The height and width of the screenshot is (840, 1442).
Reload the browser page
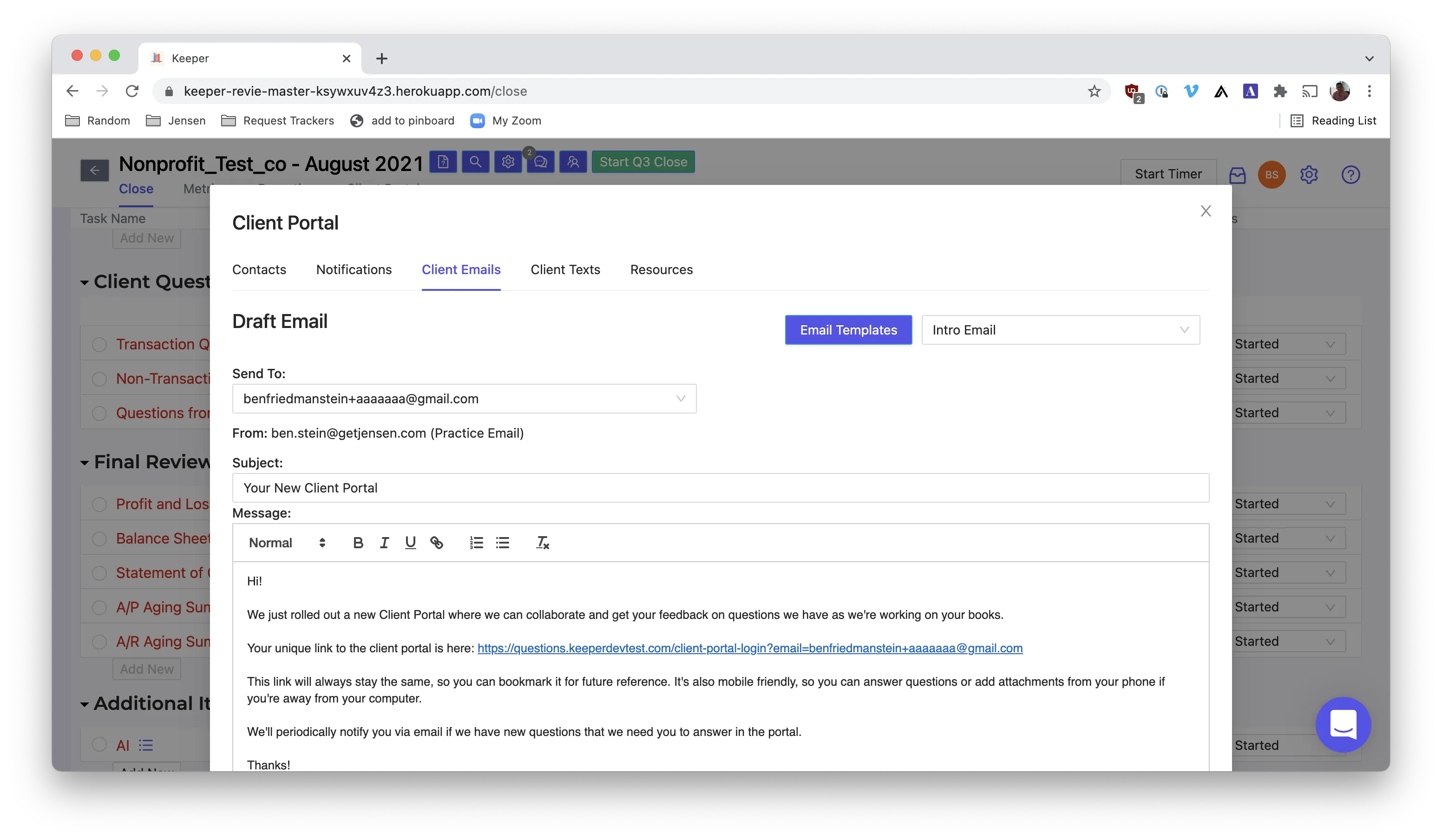pyautogui.click(x=132, y=91)
